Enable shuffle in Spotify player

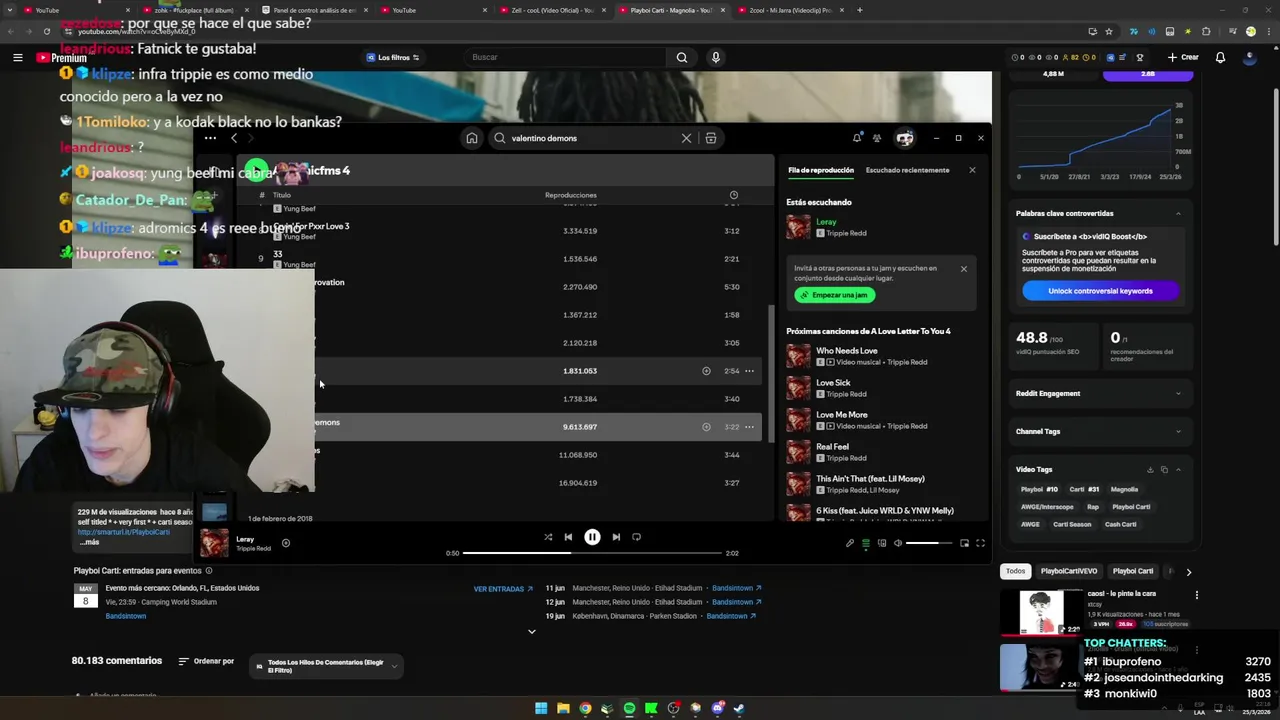pos(548,537)
